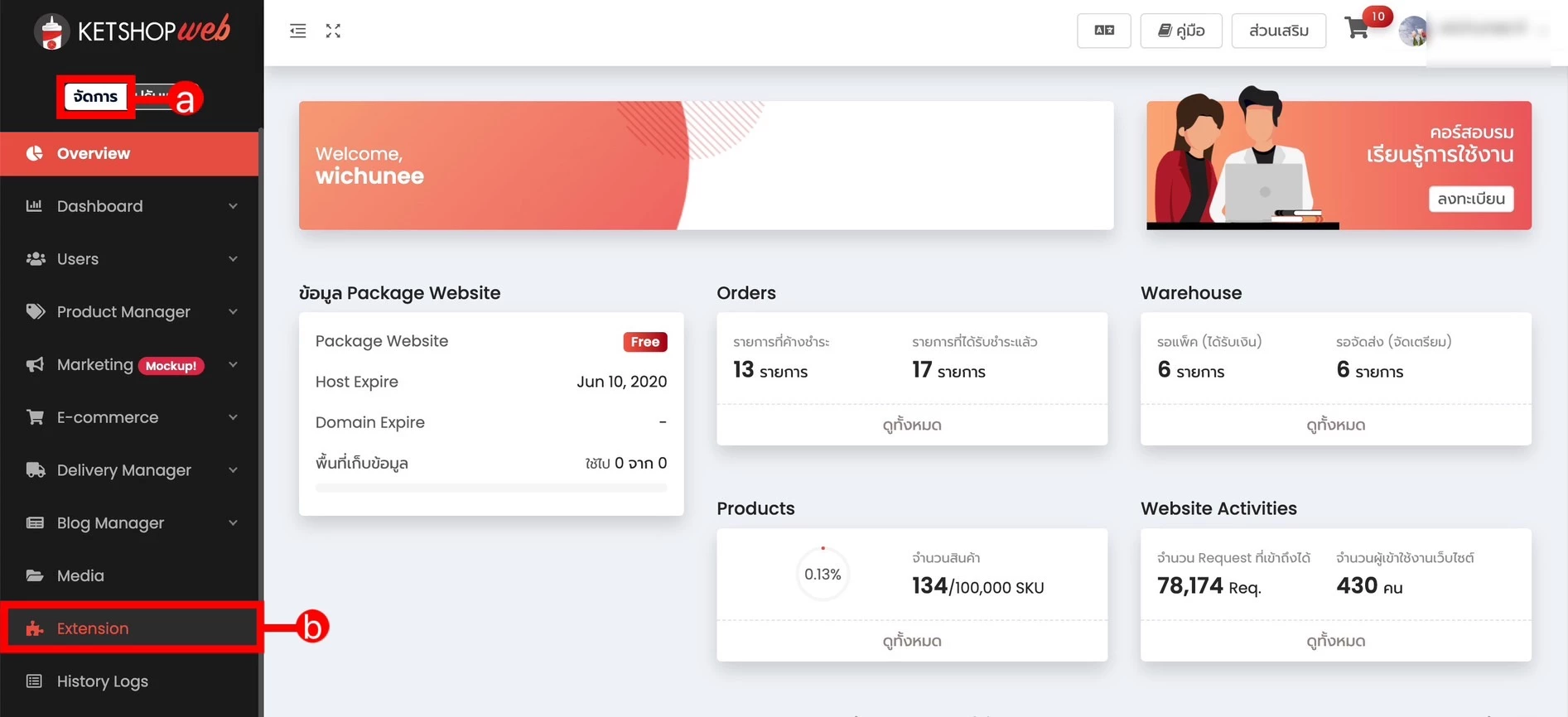
Task: Expand the Dashboard menu chevron
Action: [233, 206]
